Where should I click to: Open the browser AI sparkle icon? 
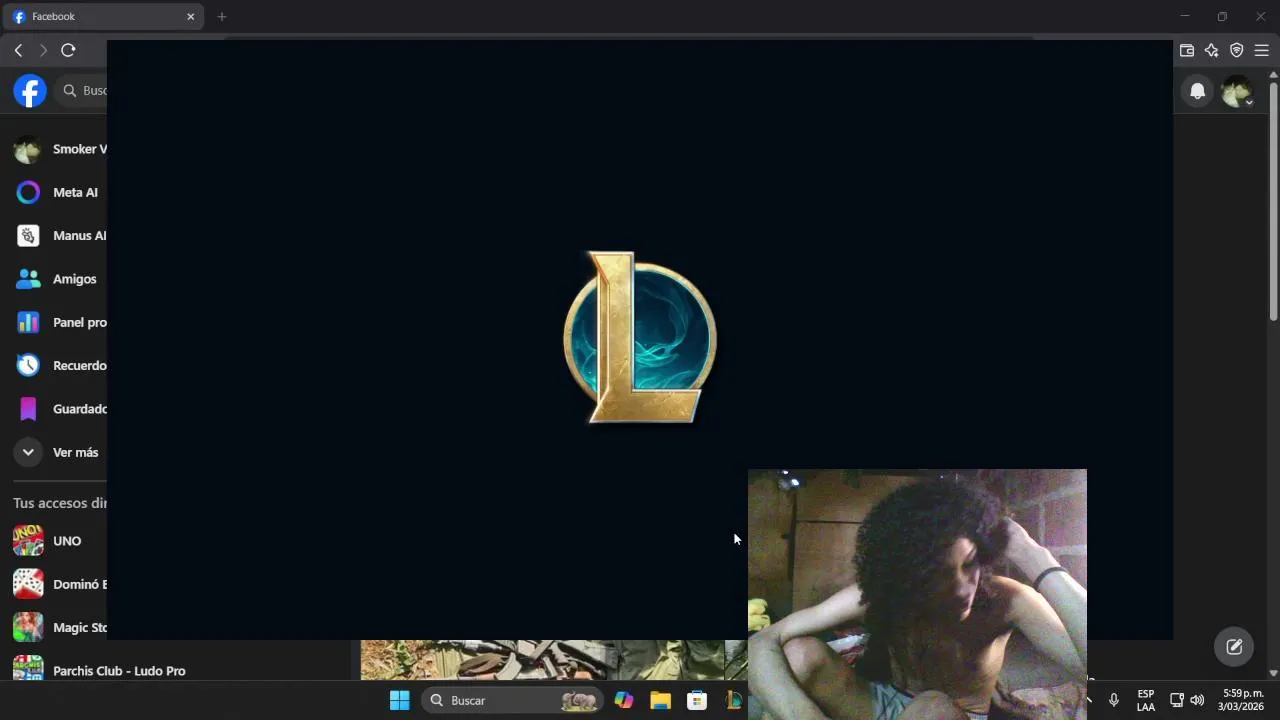pyautogui.click(x=1212, y=50)
